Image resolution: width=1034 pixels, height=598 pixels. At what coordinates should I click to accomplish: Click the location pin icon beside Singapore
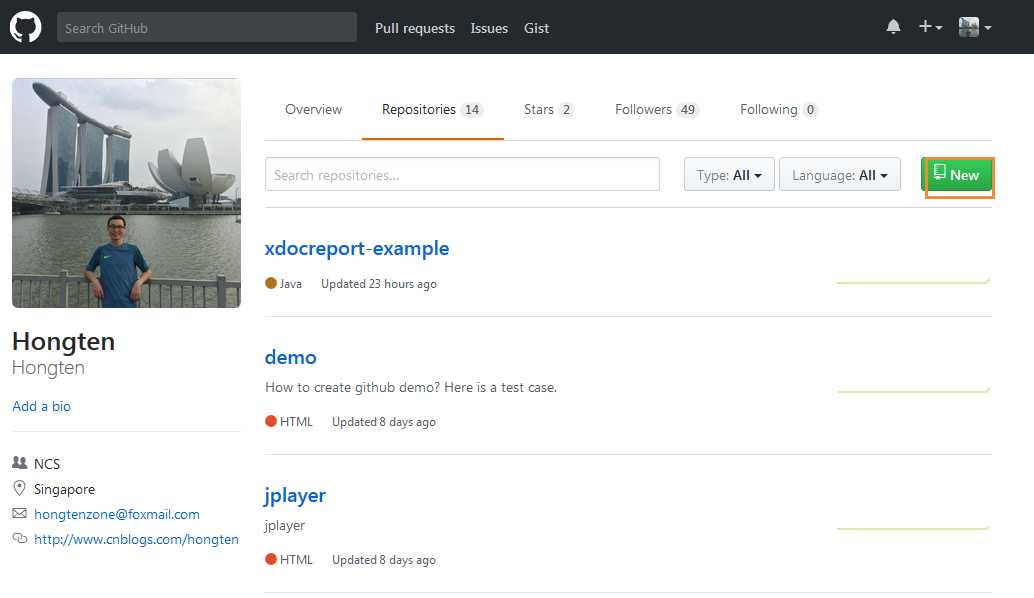[20, 488]
